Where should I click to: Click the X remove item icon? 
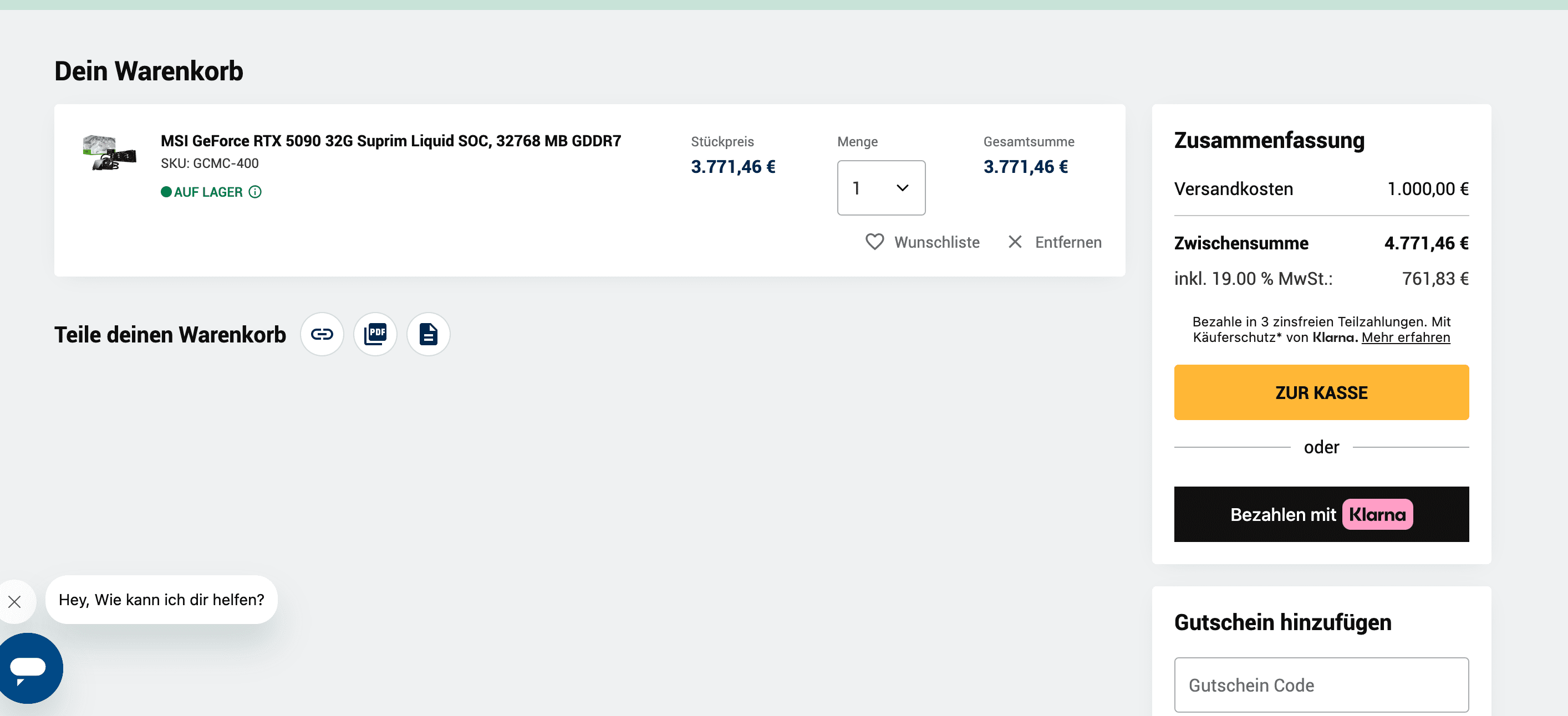tap(1014, 242)
